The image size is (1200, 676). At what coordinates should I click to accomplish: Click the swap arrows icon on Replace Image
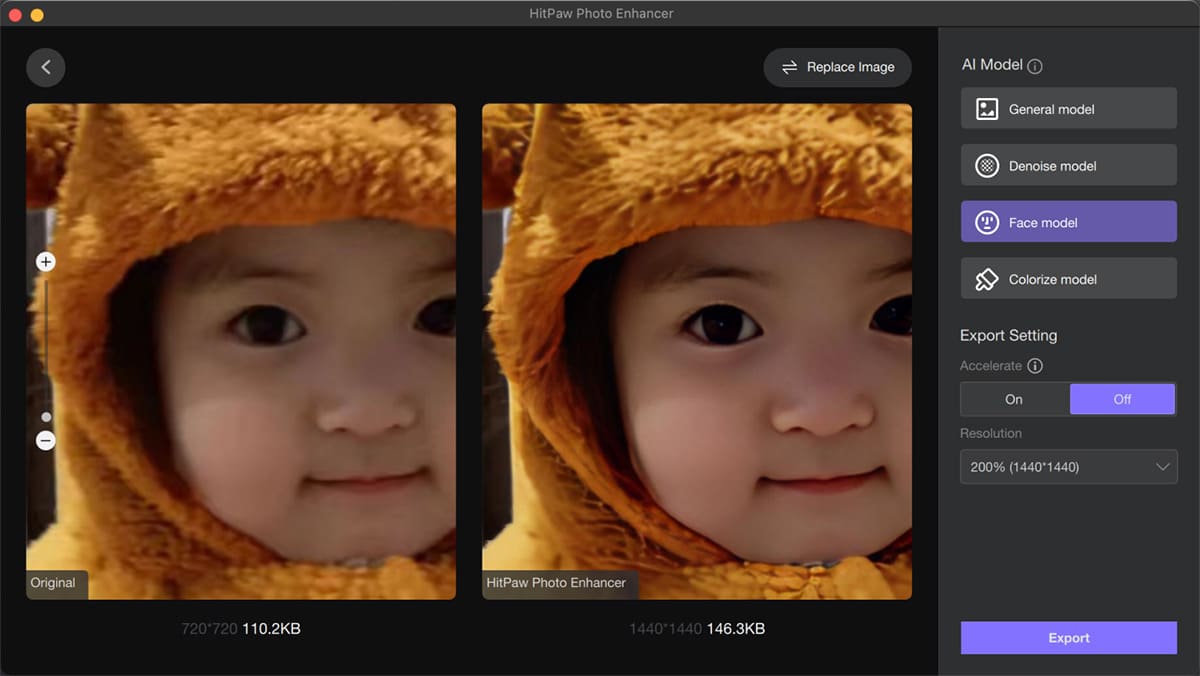pyautogui.click(x=790, y=67)
